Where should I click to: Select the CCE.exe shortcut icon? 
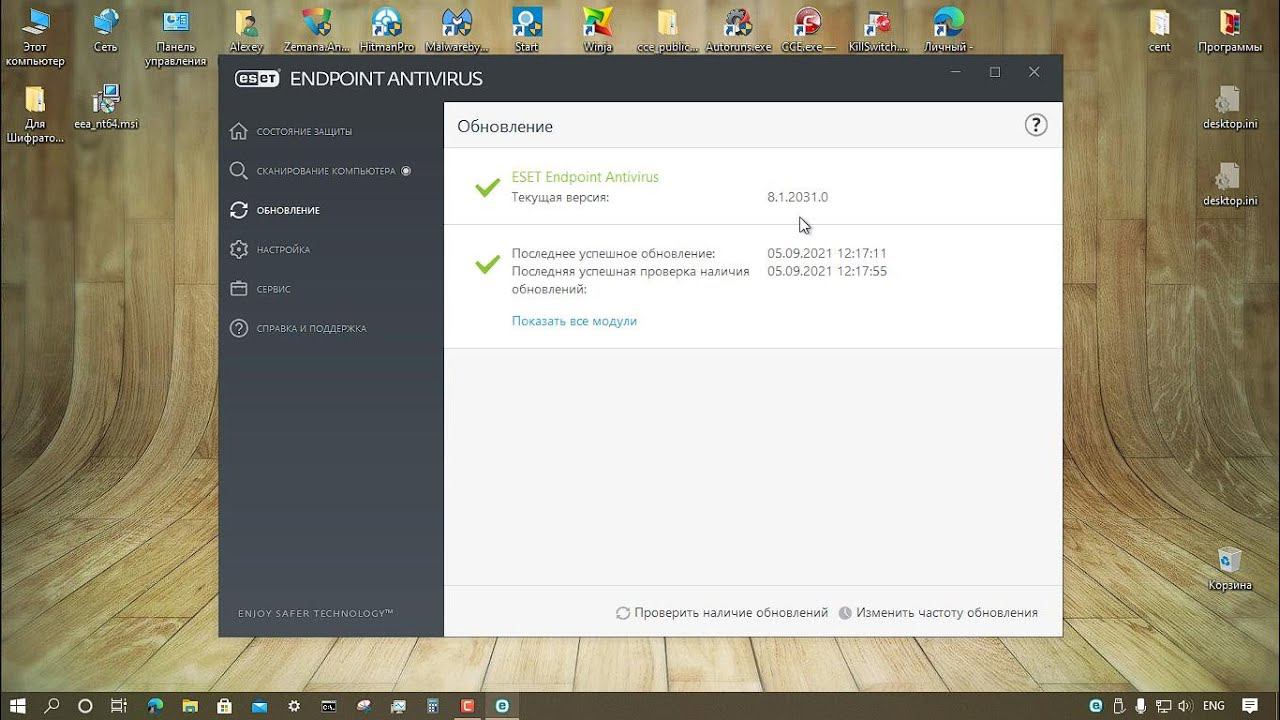807,30
